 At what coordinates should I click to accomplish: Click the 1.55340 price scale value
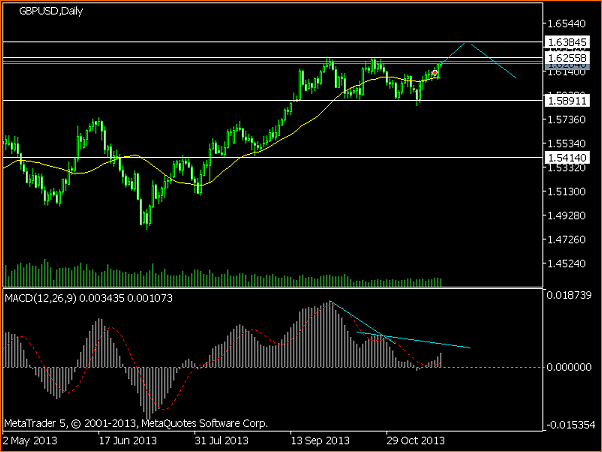566,144
